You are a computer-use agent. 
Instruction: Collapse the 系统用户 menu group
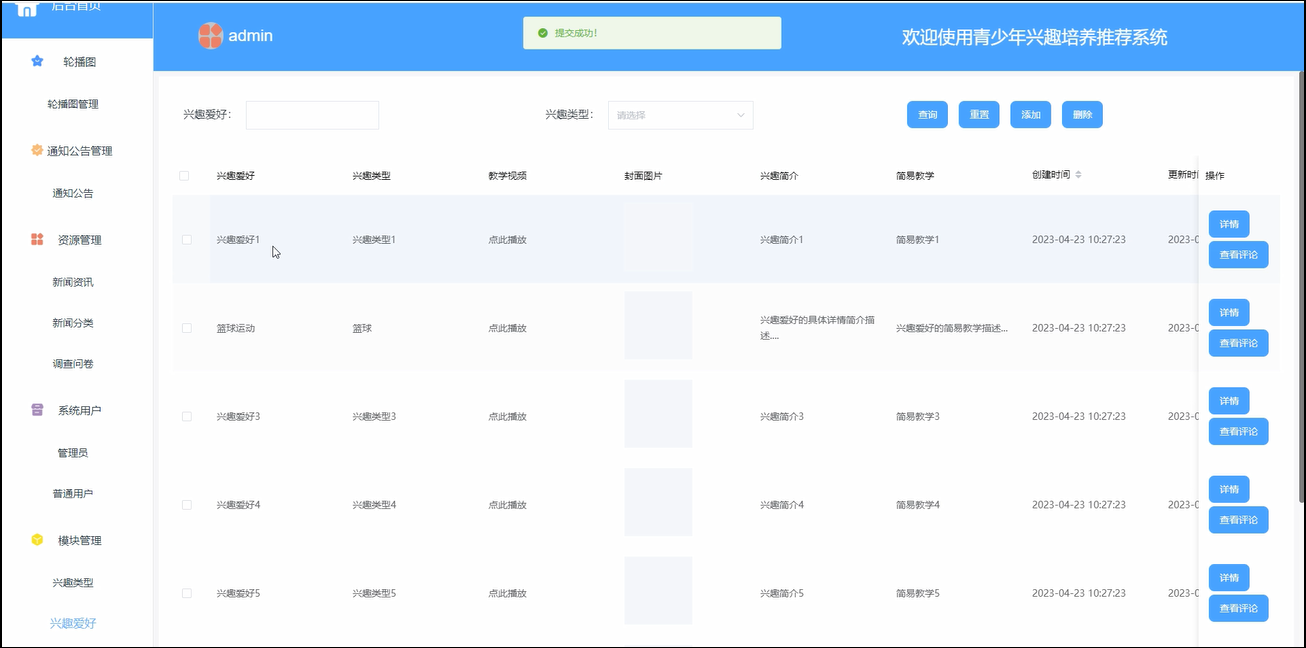(x=77, y=410)
